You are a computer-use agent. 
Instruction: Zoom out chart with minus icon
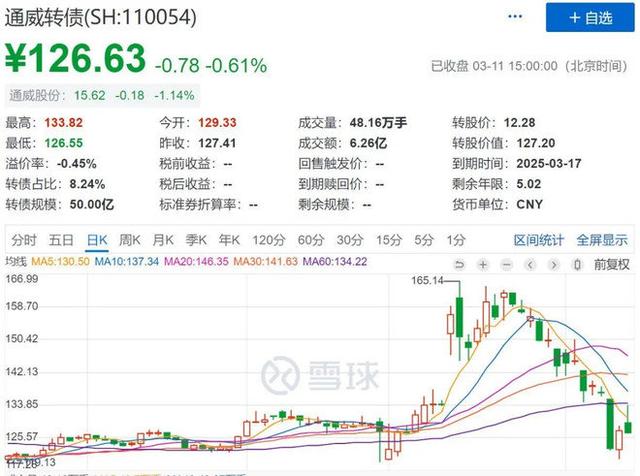tap(507, 265)
